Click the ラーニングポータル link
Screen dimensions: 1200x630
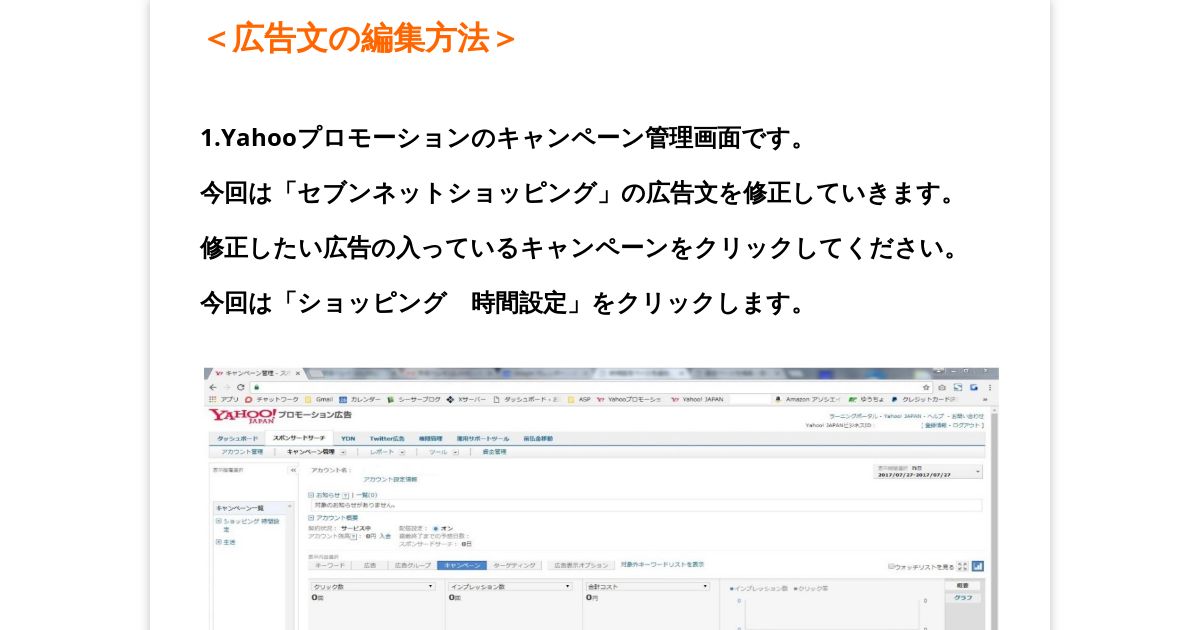pyautogui.click(x=854, y=416)
